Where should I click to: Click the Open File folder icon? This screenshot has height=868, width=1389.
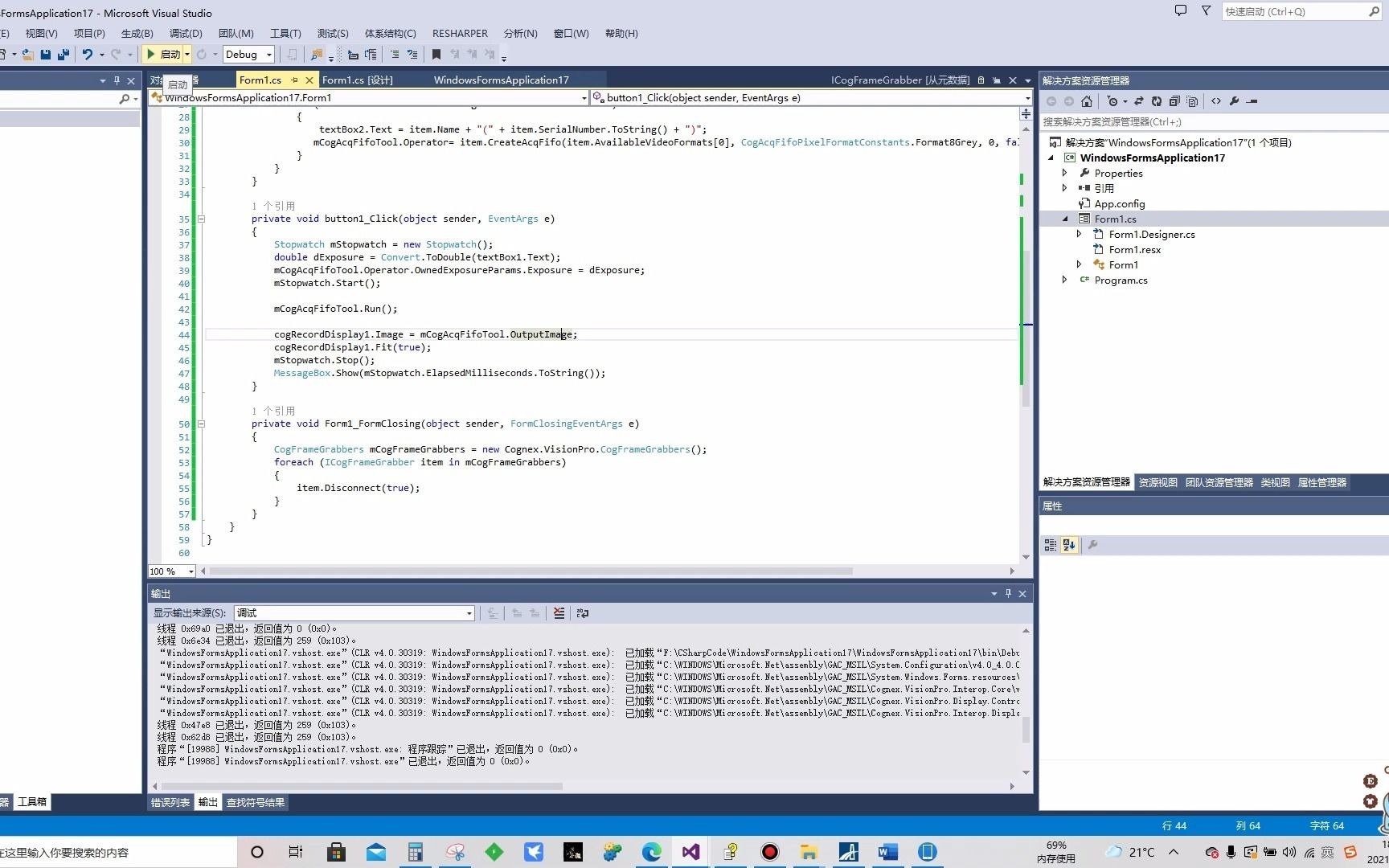[x=27, y=54]
